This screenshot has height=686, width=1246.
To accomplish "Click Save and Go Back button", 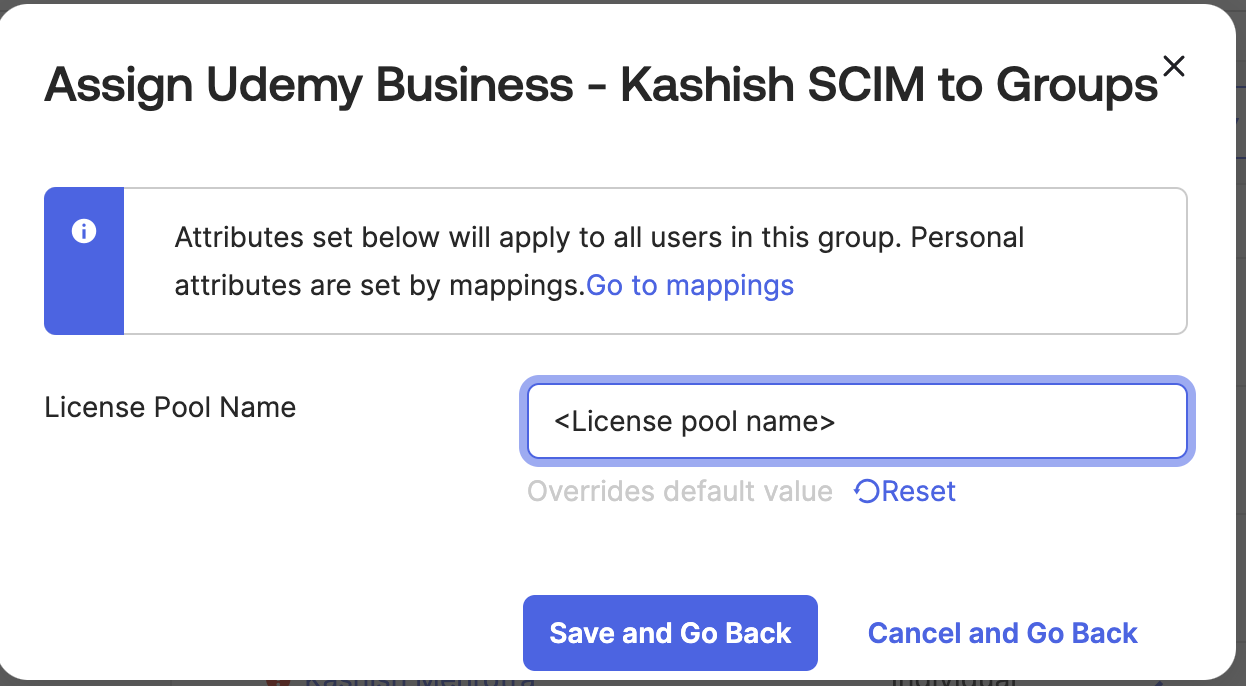I will (x=670, y=633).
